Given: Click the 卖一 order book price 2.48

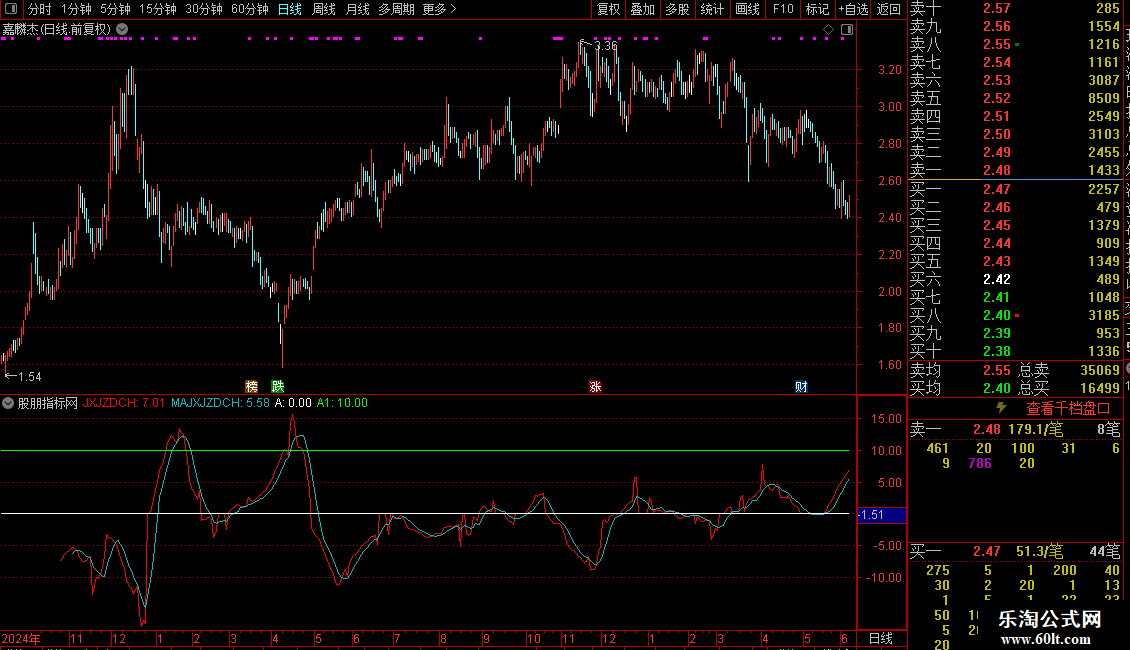Looking at the screenshot, I should click(997, 171).
